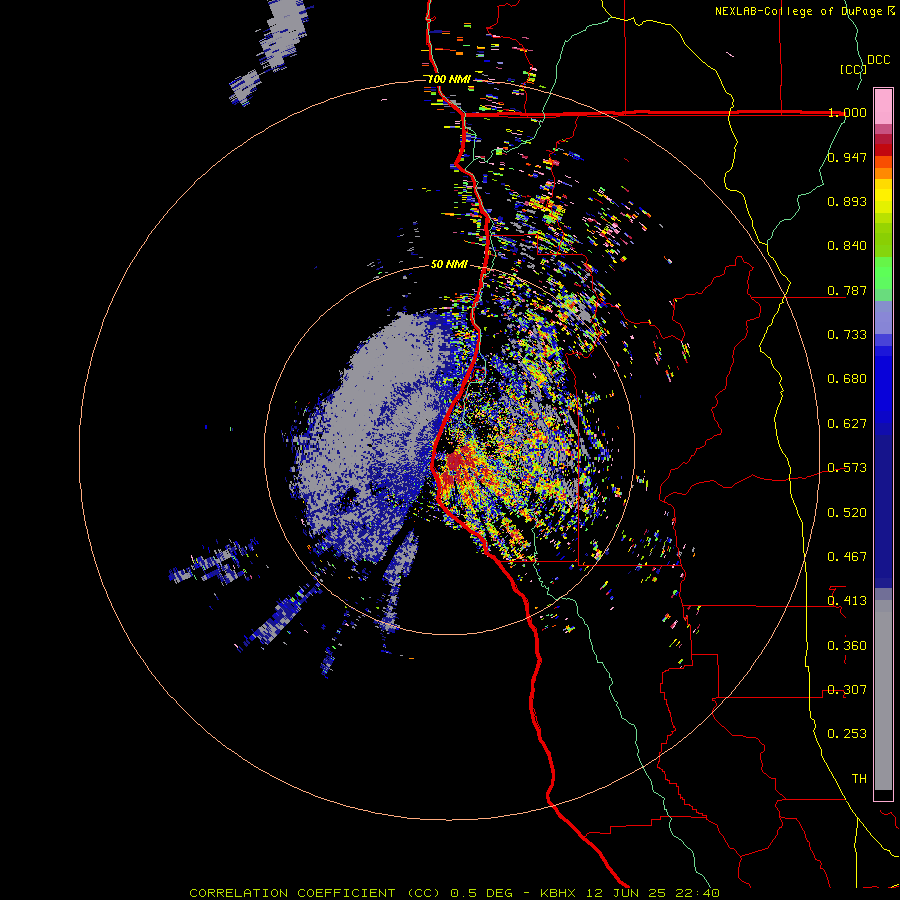Click the 1.000 value on the color scale
The width and height of the screenshot is (900, 900).
[847, 112]
